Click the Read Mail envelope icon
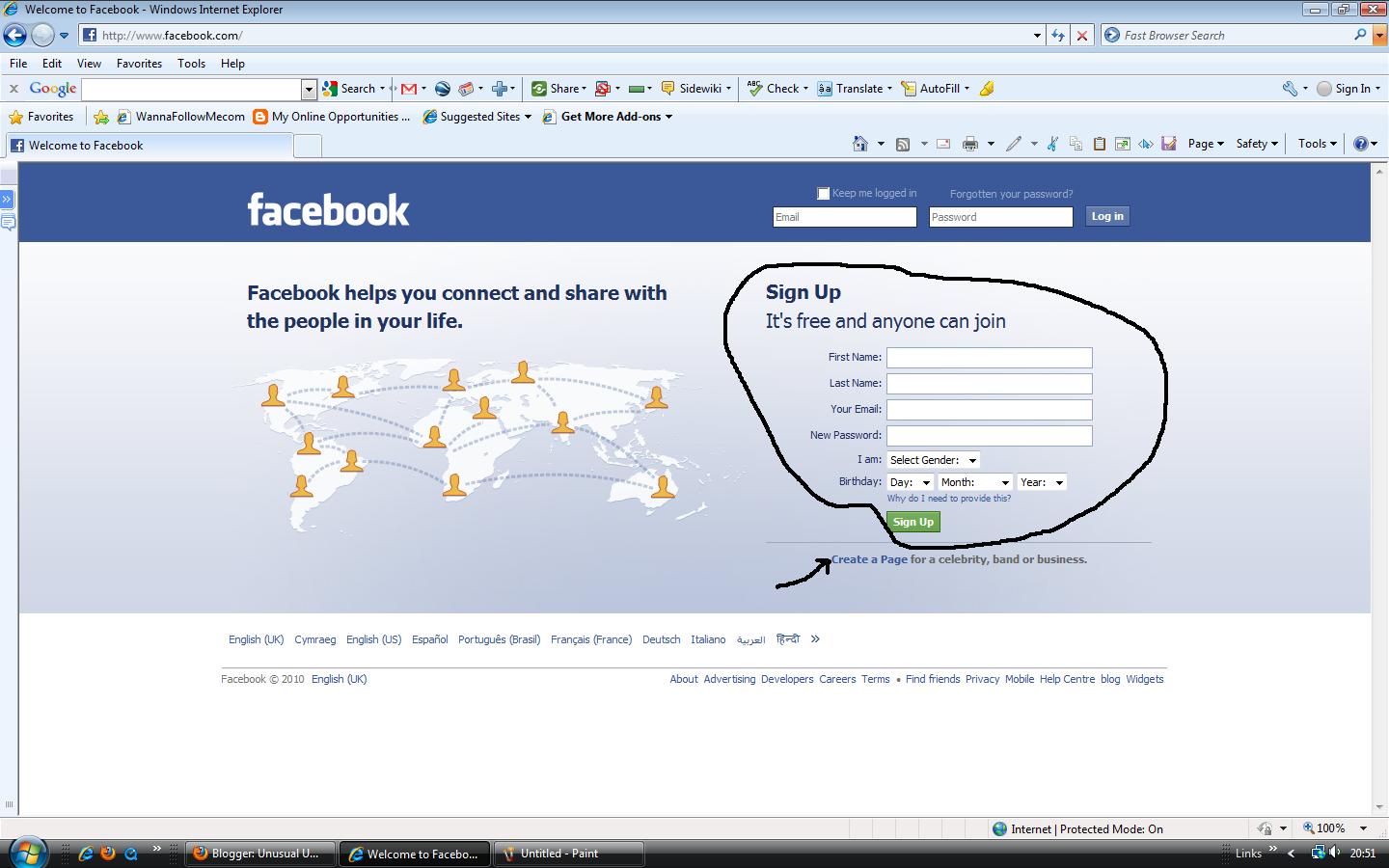Screen dimensions: 1389x868 [943, 144]
